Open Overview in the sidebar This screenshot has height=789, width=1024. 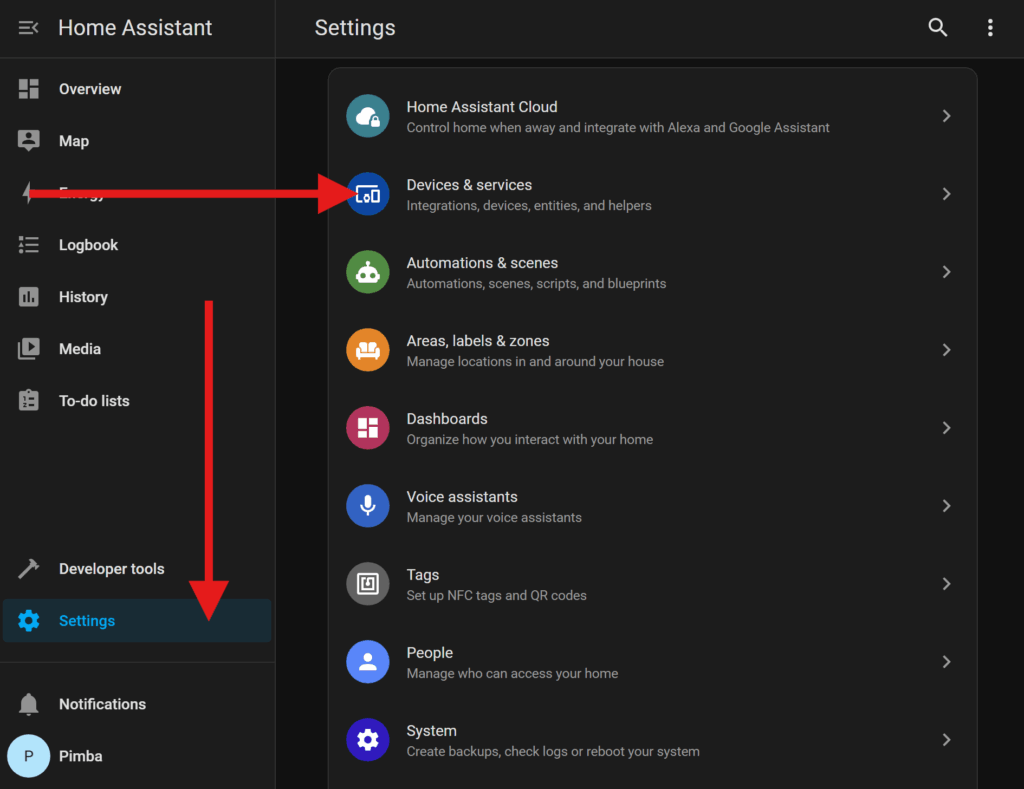pos(89,89)
